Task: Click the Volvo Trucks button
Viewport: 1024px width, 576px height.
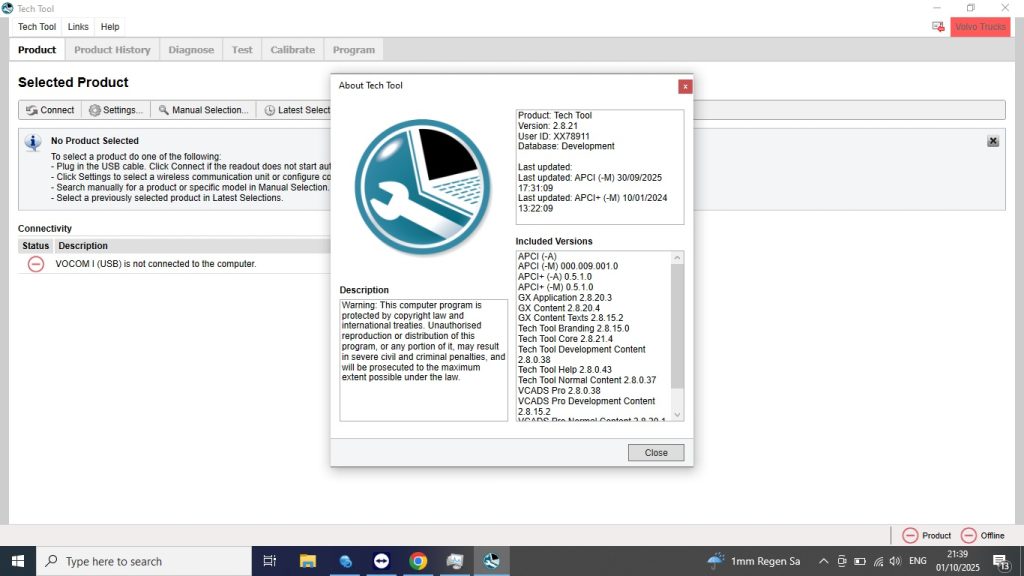Action: (x=980, y=27)
